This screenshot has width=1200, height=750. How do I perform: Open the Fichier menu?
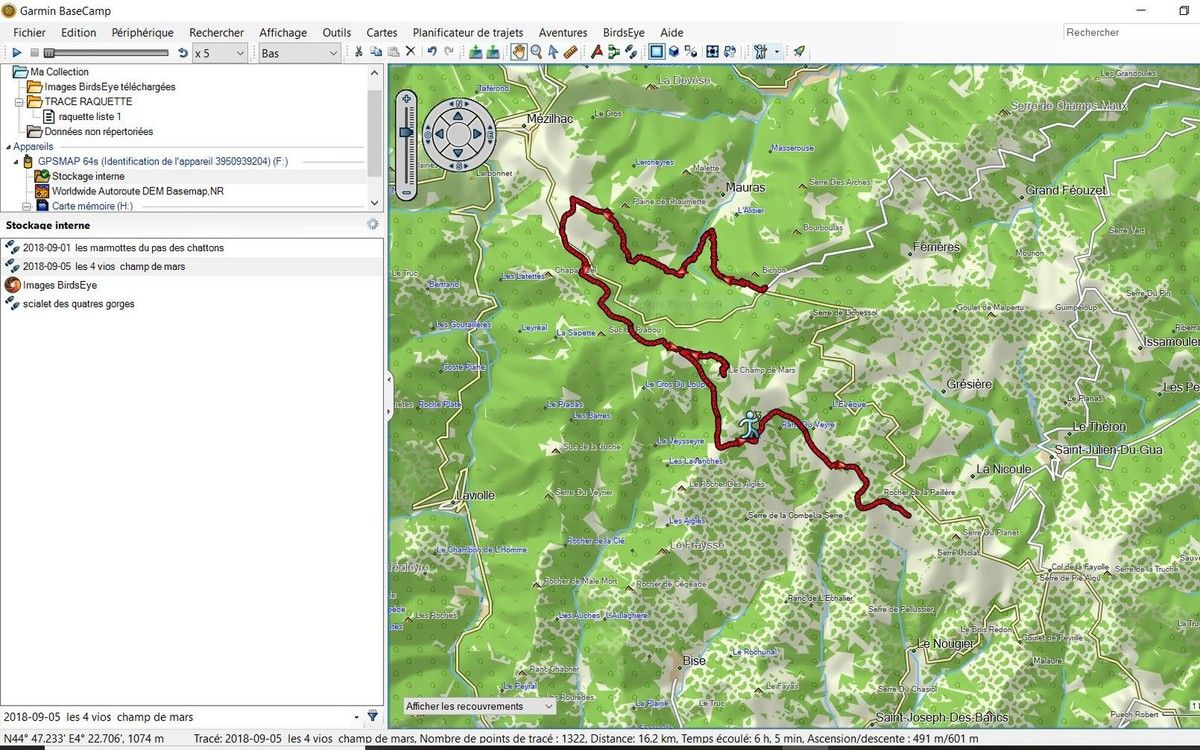pyautogui.click(x=29, y=33)
